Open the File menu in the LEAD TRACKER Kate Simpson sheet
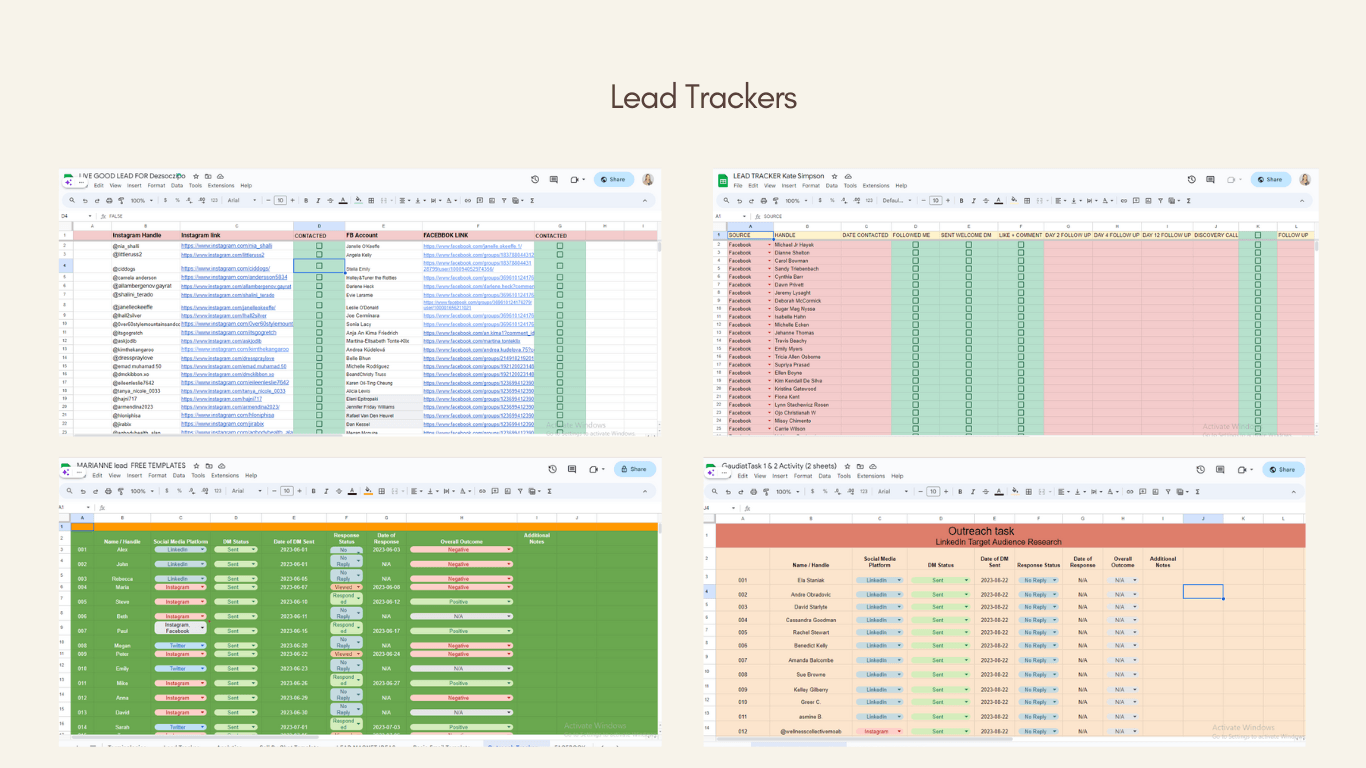Screen dimensions: 1366x768 [738, 185]
